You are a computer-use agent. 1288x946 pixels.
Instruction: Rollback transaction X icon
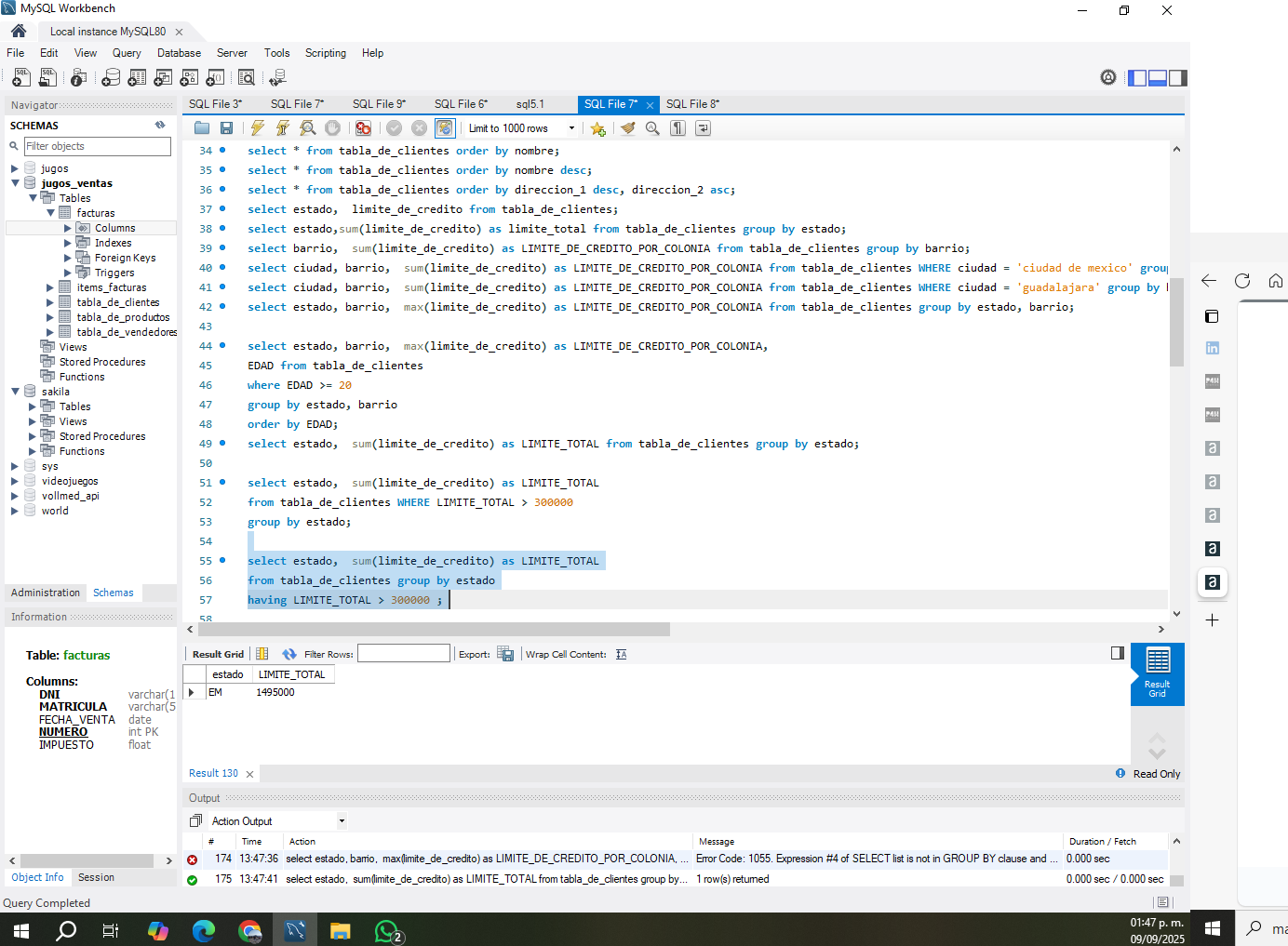point(420,128)
